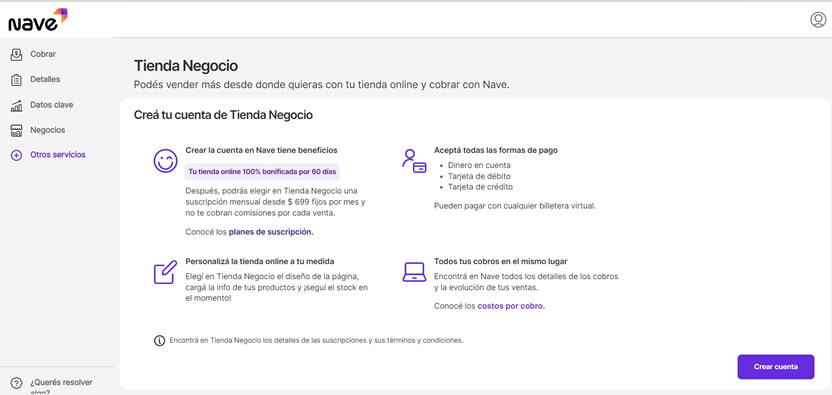This screenshot has height=395, width=832.
Task: Click the Creá tu cuenta de Tienda Negocio heading
Action: [223, 115]
